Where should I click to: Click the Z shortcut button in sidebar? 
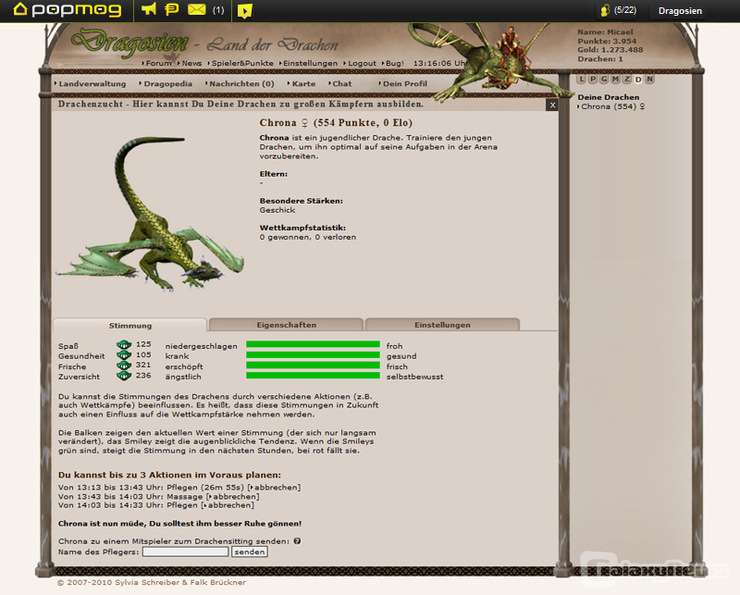(627, 79)
